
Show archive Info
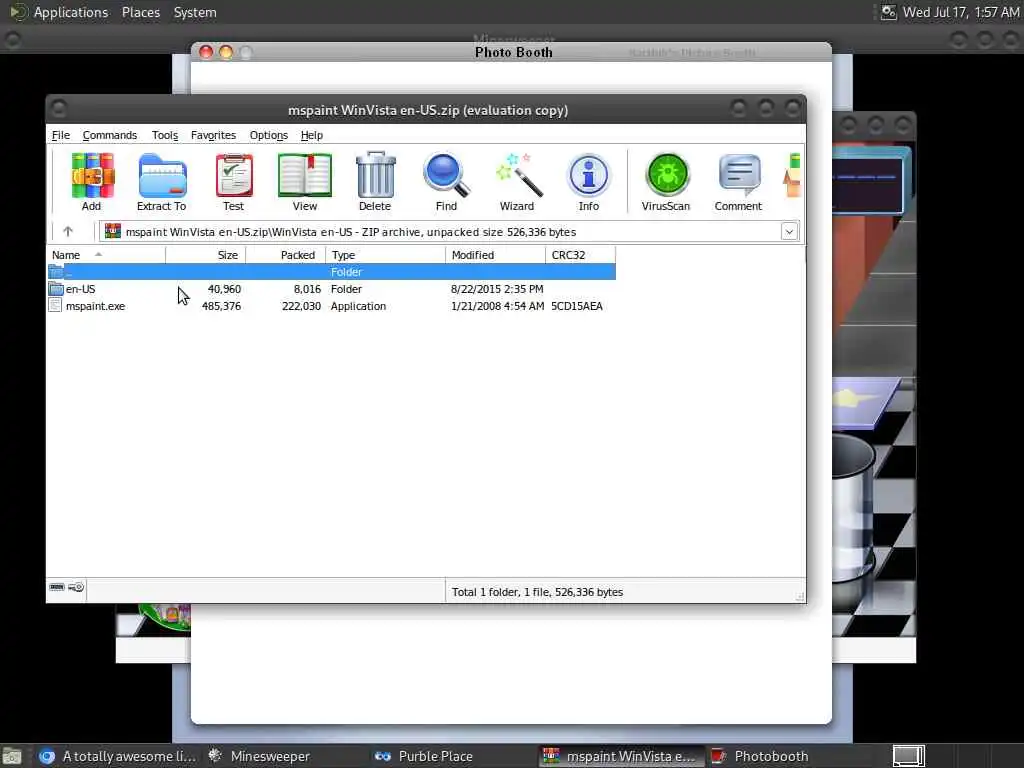pyautogui.click(x=588, y=175)
